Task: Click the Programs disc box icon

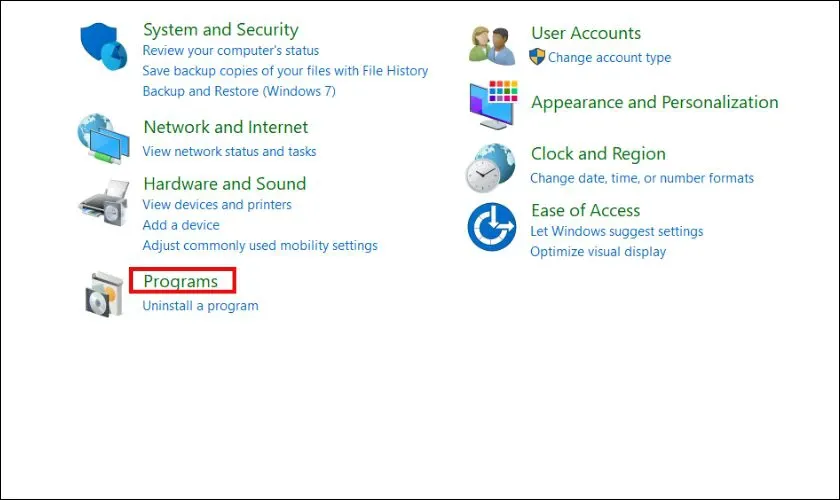Action: (104, 292)
